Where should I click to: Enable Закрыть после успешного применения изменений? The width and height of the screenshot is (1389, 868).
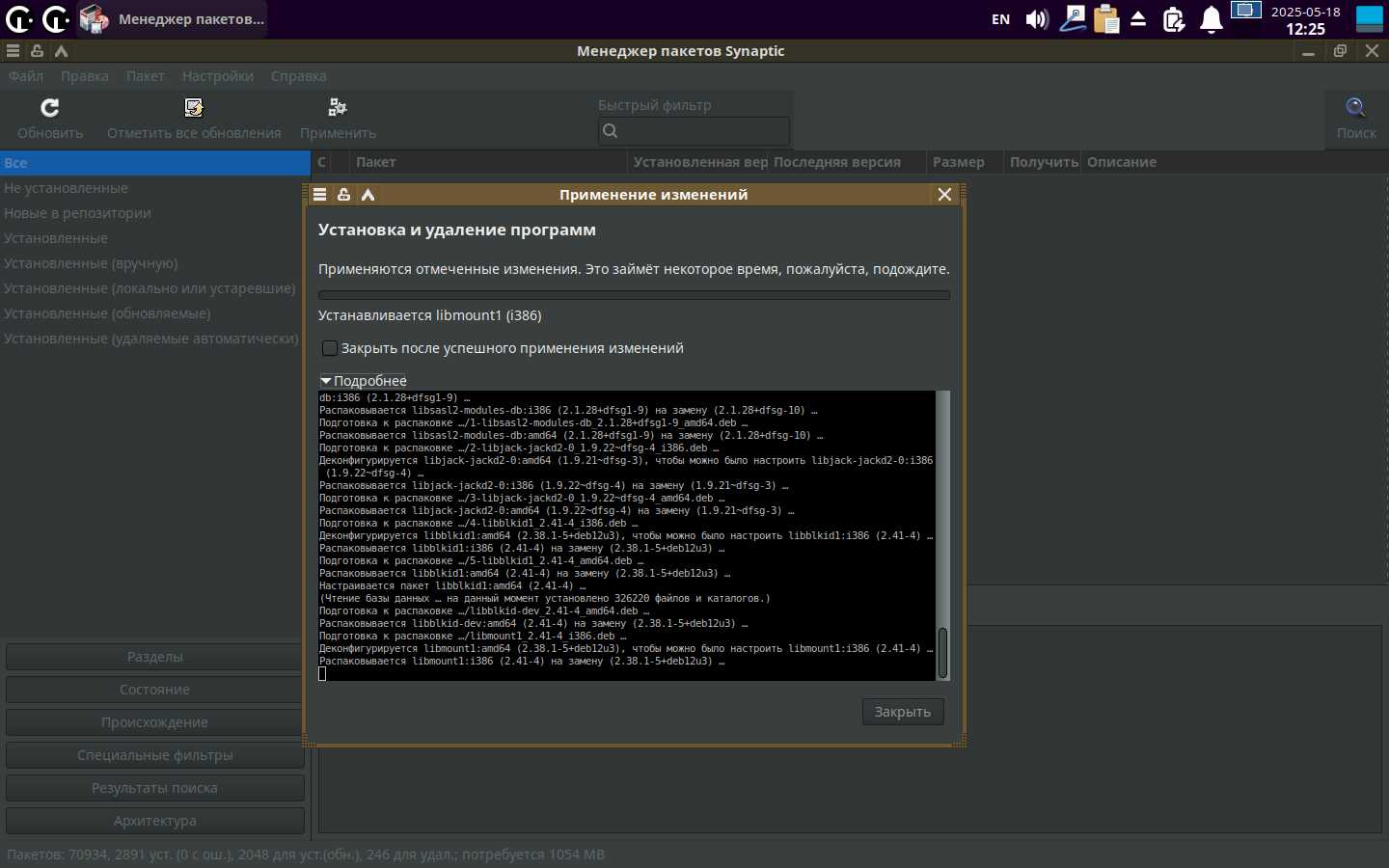tap(330, 348)
